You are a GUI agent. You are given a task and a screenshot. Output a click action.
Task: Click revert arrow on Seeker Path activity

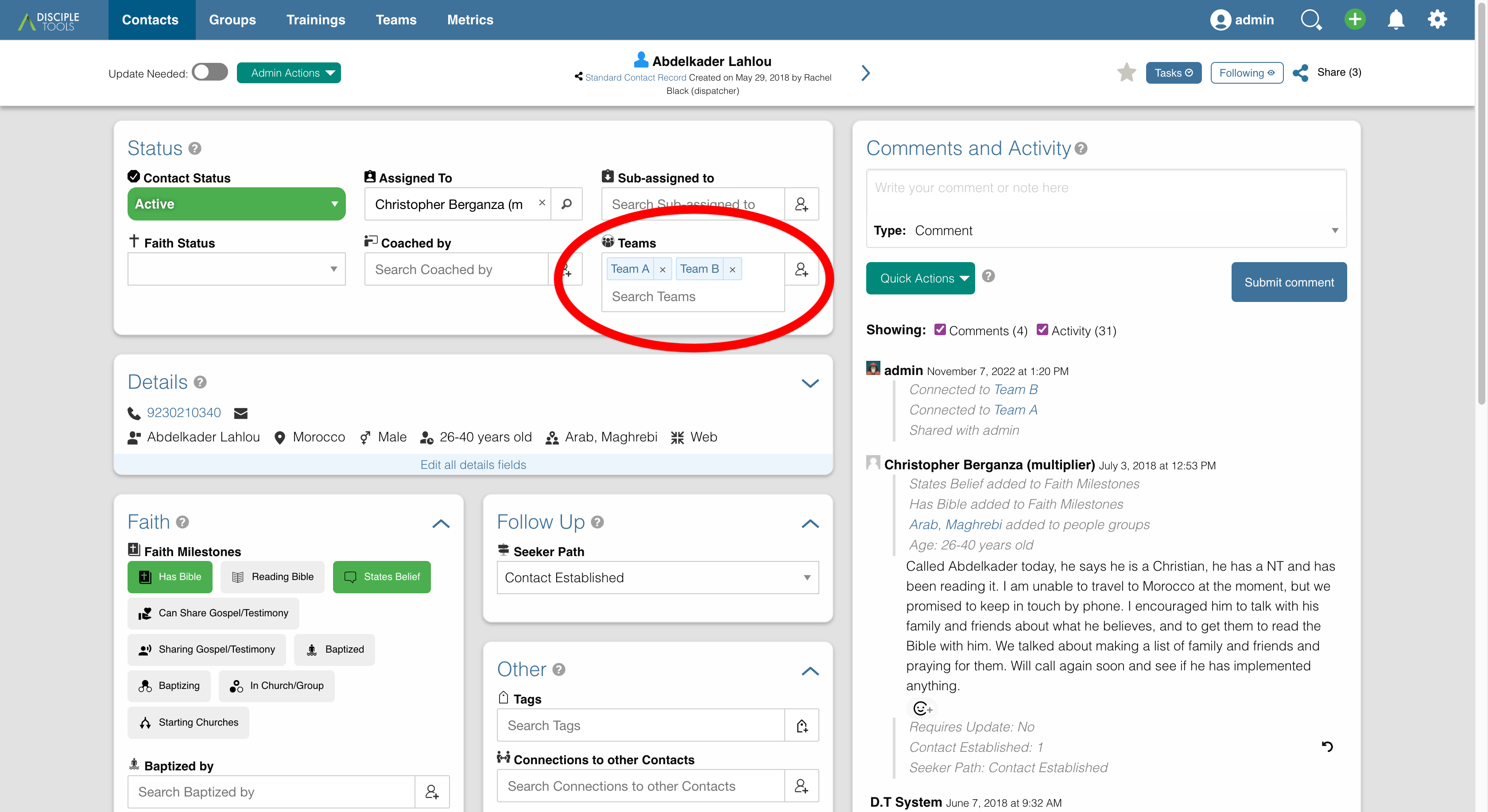coord(1327,747)
